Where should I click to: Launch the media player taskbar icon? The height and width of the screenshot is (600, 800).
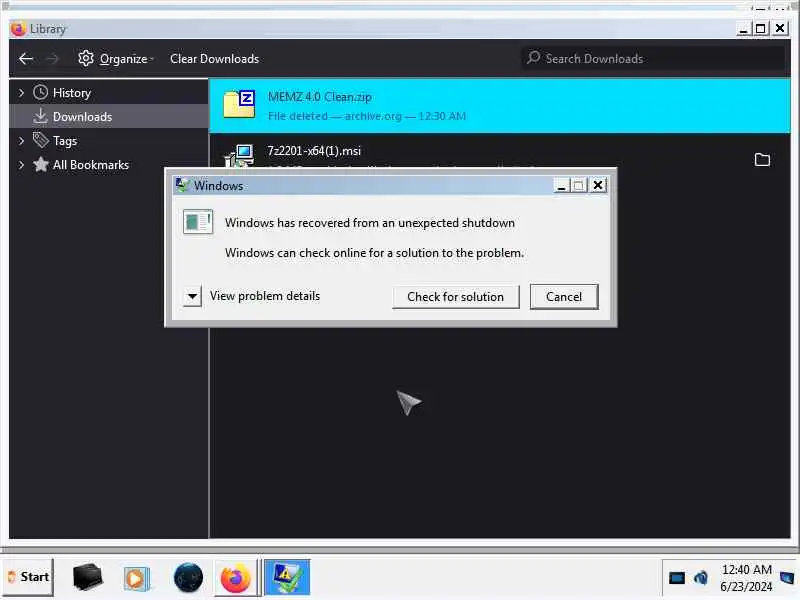136,578
